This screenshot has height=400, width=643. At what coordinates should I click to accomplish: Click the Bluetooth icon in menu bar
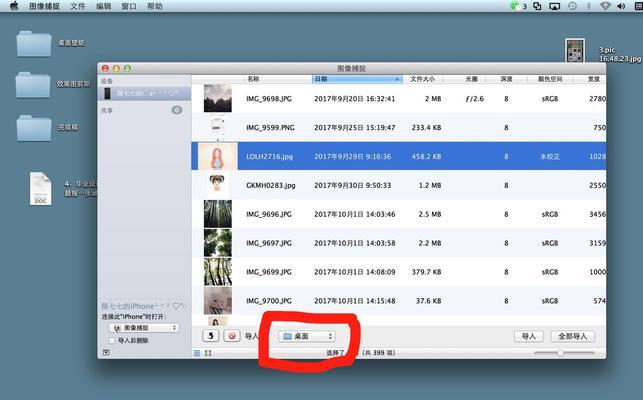click(589, 6)
